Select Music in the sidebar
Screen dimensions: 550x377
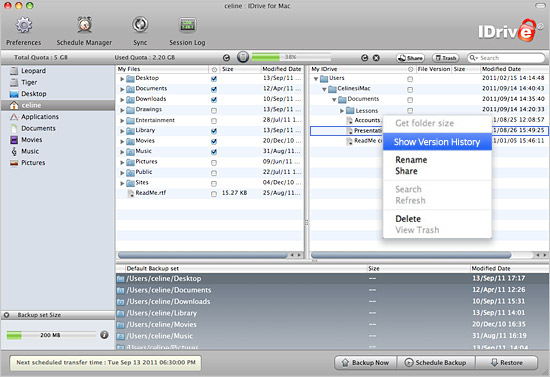click(30, 151)
